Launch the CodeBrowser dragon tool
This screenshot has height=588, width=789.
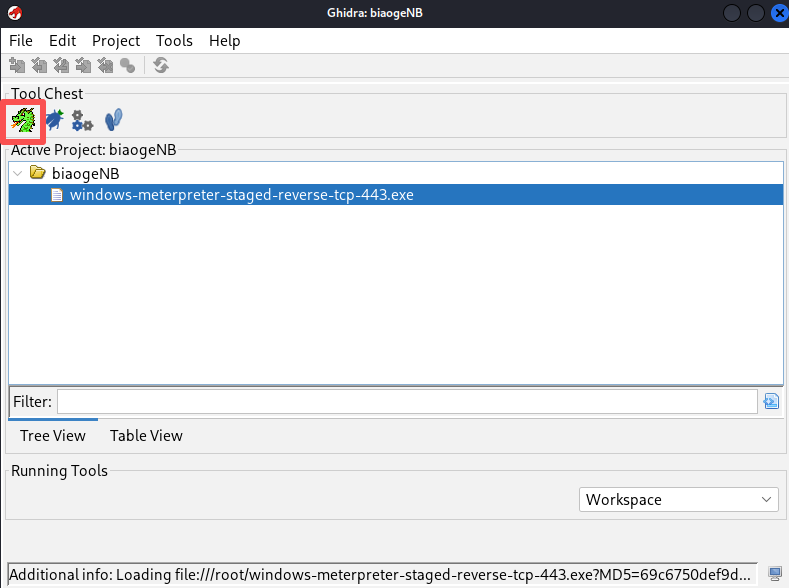click(x=24, y=120)
